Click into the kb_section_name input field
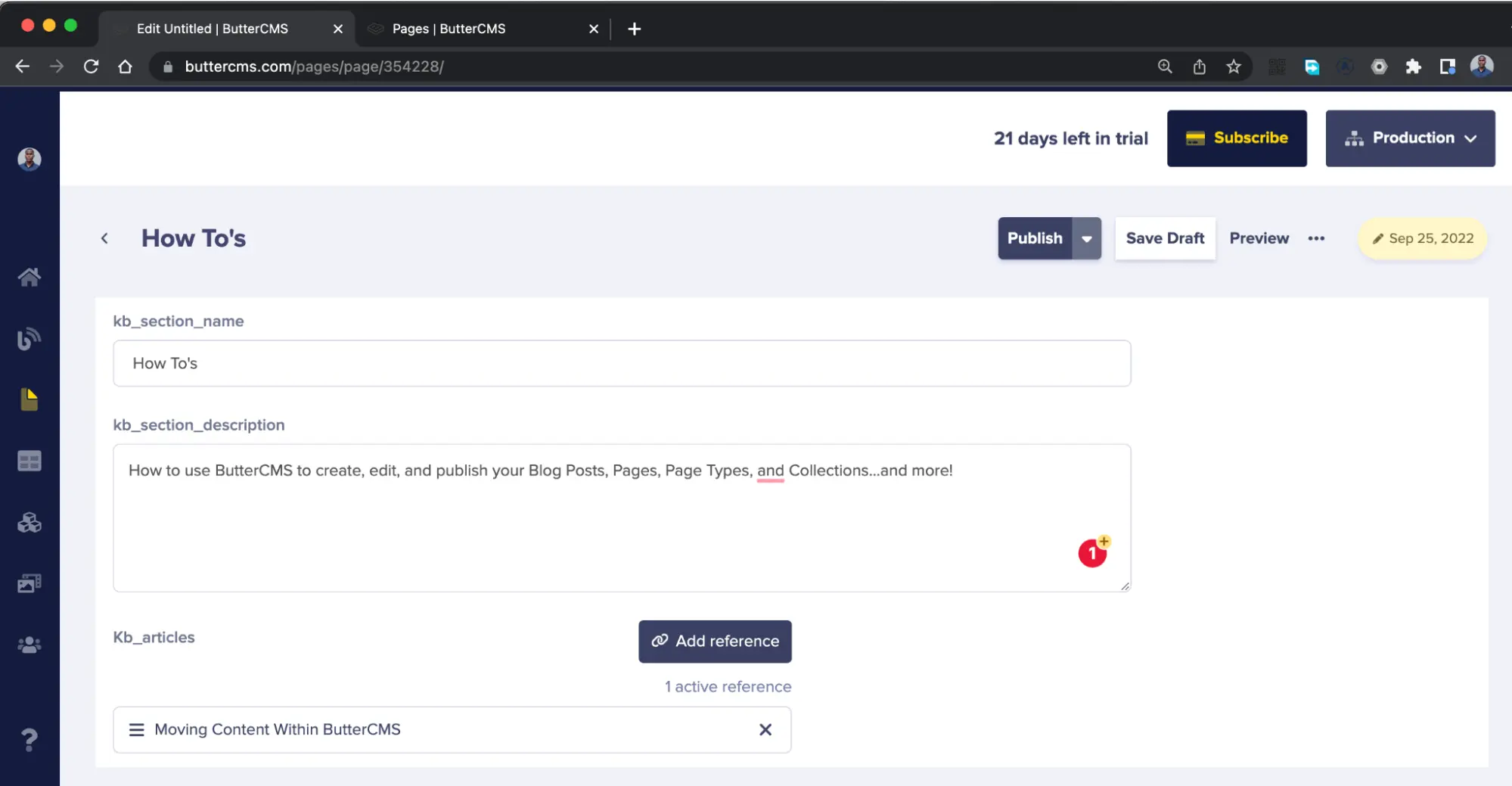Screen dimensions: 1512x786 [x=622, y=363]
